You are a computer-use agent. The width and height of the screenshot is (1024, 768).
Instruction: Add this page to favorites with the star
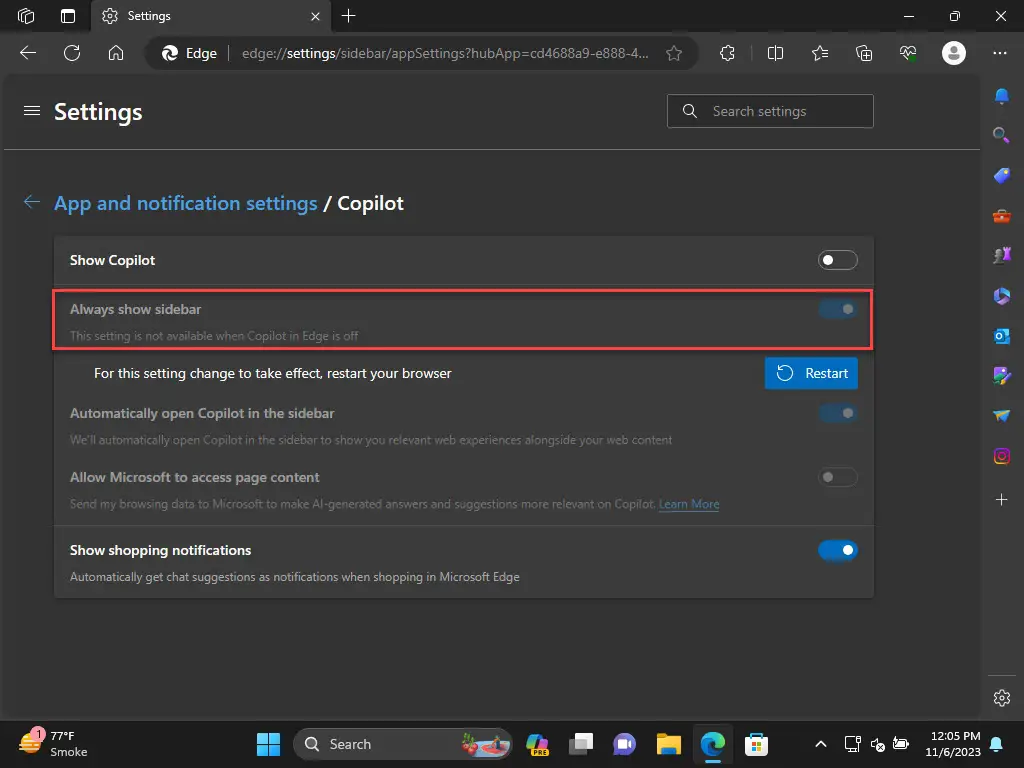[674, 53]
